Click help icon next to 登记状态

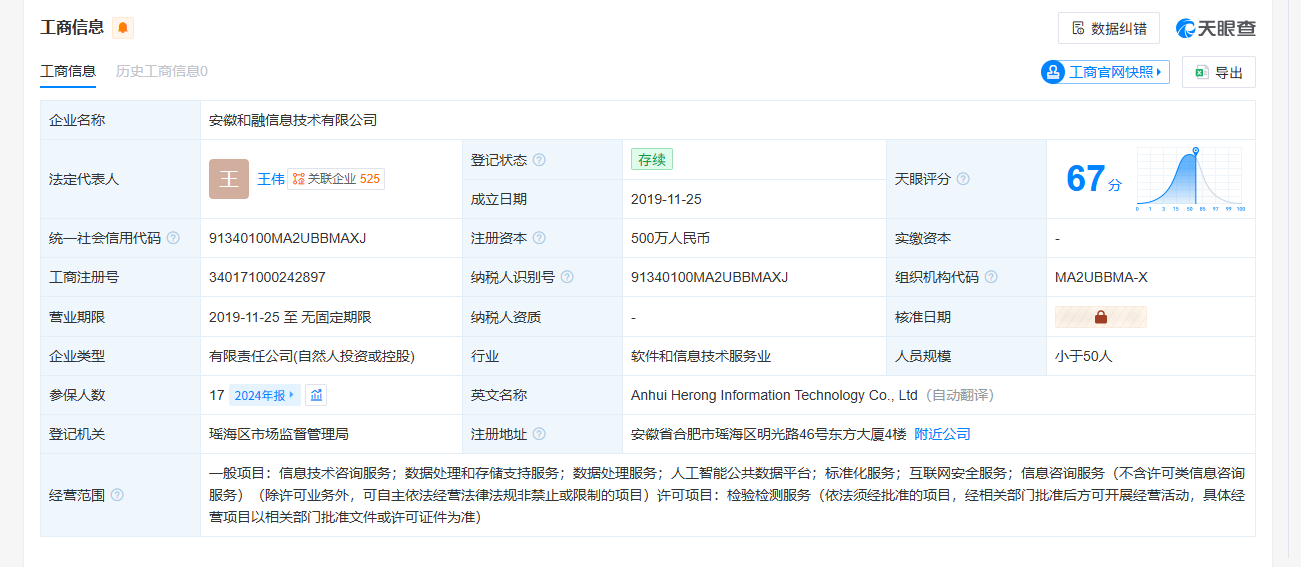(539, 160)
